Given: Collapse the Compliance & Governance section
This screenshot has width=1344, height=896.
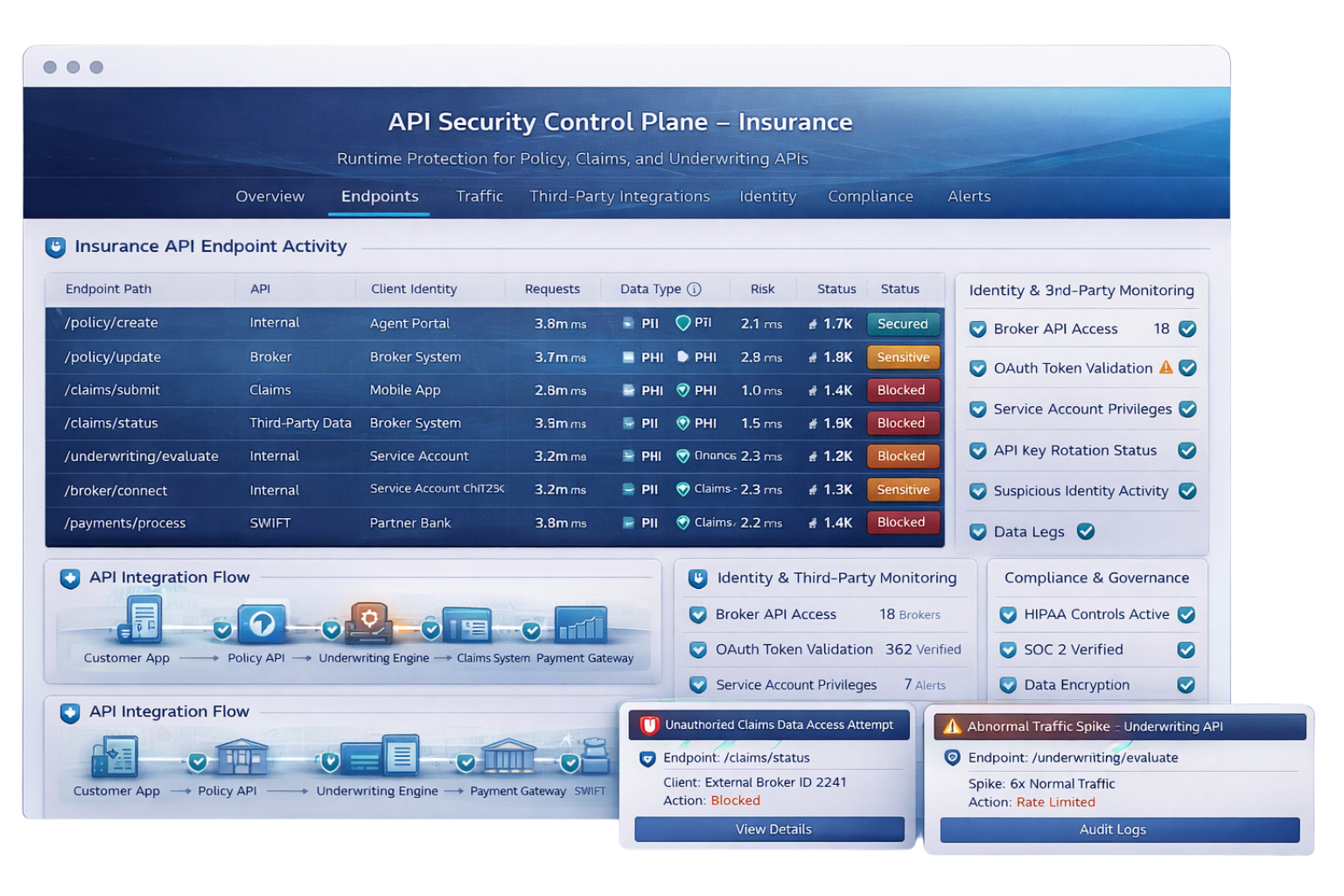Looking at the screenshot, I should tap(1096, 577).
